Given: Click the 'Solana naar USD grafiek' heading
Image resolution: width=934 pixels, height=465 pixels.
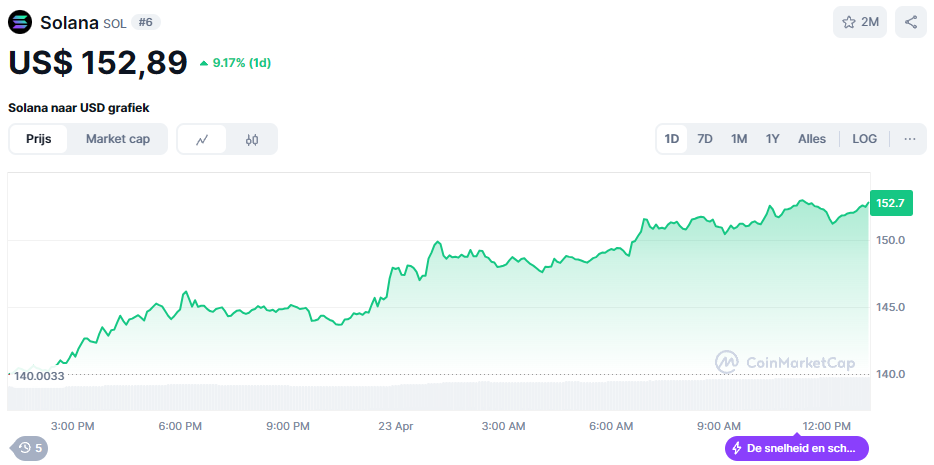Looking at the screenshot, I should pyautogui.click(x=79, y=108).
